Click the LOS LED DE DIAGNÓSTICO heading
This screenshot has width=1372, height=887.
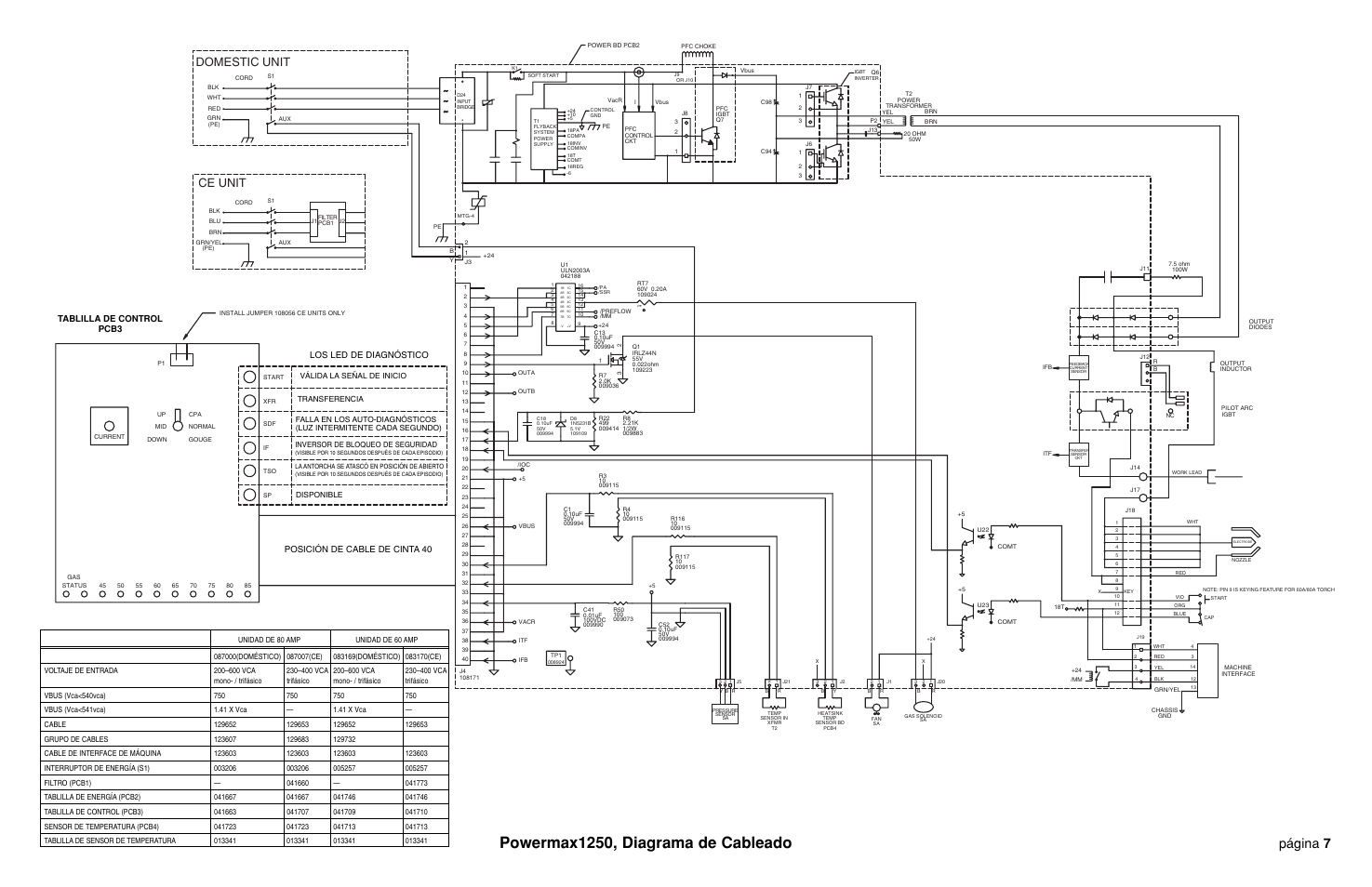click(x=369, y=354)
